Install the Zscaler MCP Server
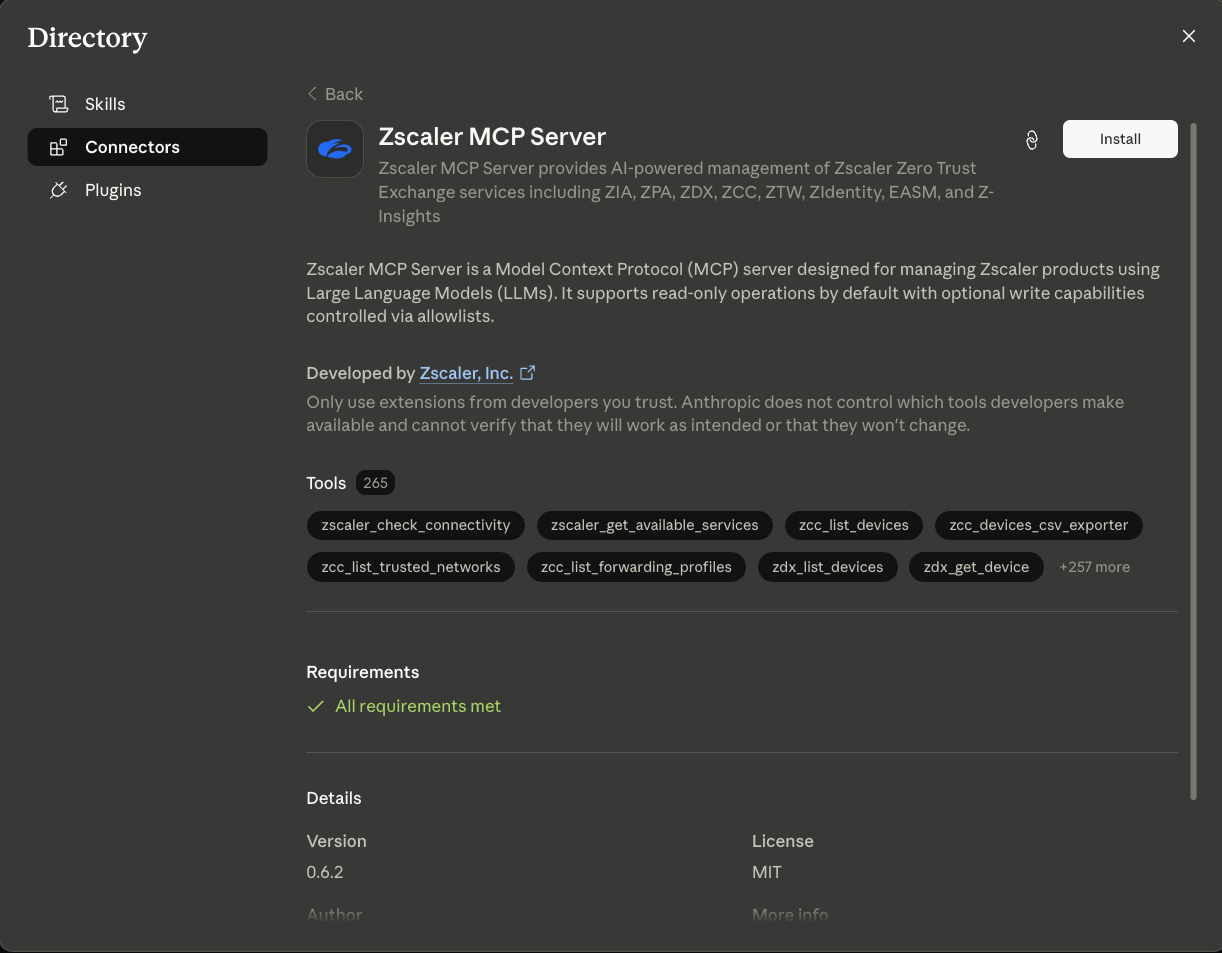Viewport: 1222px width, 953px height. pyautogui.click(x=1120, y=139)
